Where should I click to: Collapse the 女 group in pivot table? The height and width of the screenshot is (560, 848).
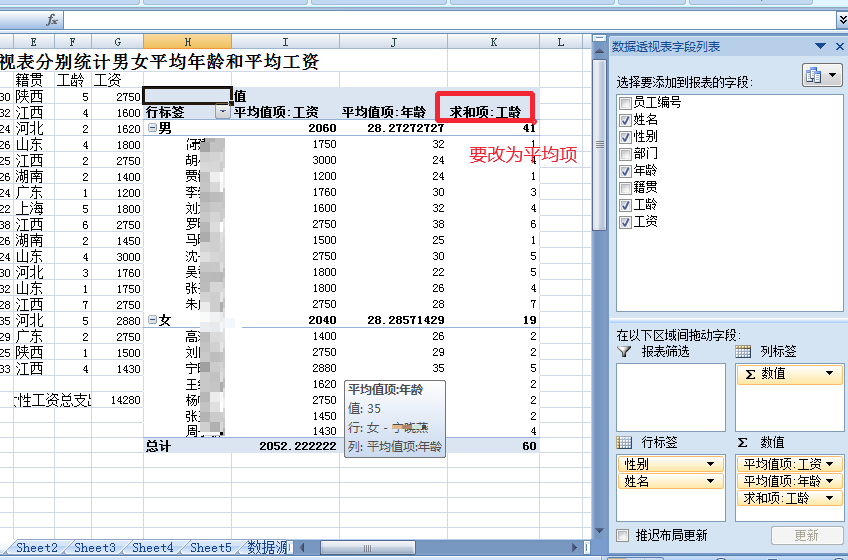point(153,320)
